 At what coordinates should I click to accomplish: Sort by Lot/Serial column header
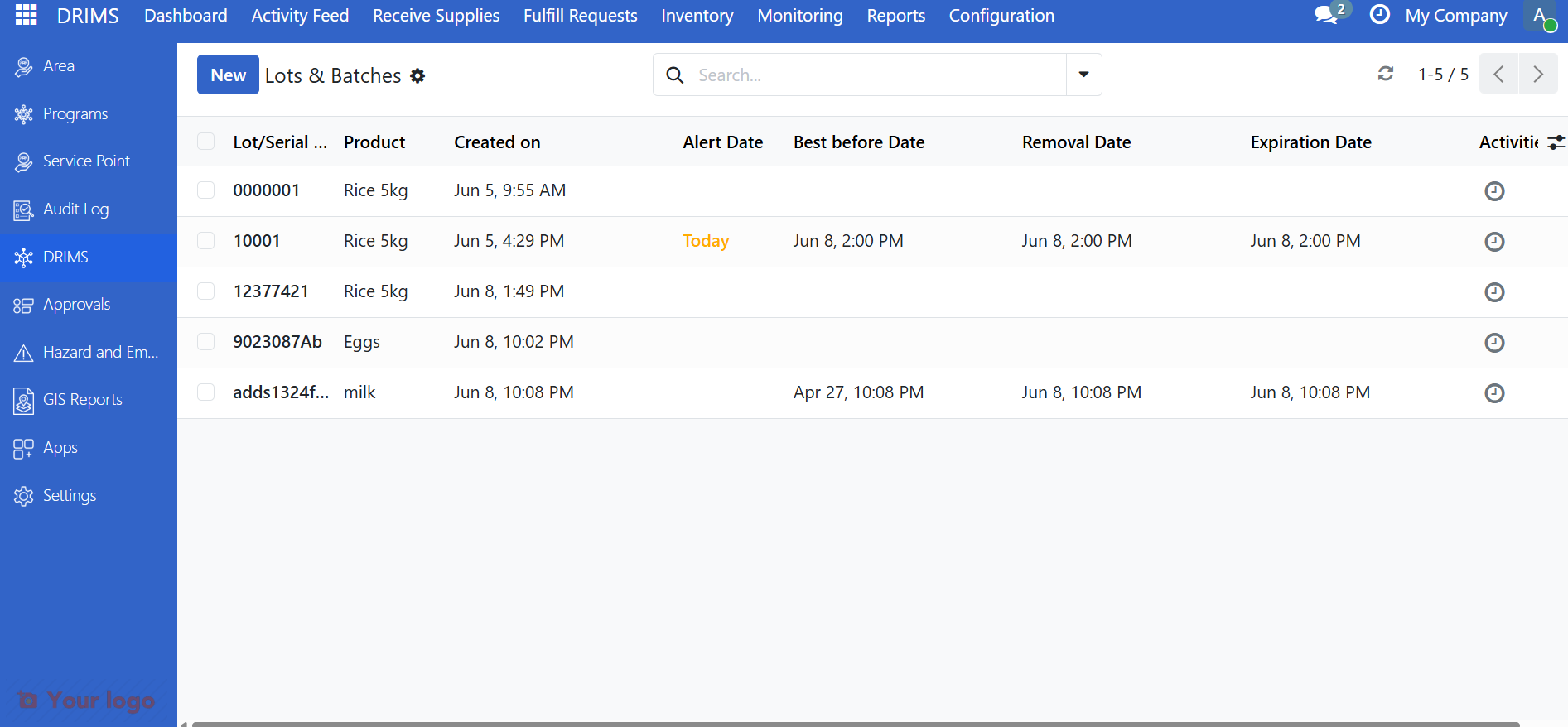point(280,142)
